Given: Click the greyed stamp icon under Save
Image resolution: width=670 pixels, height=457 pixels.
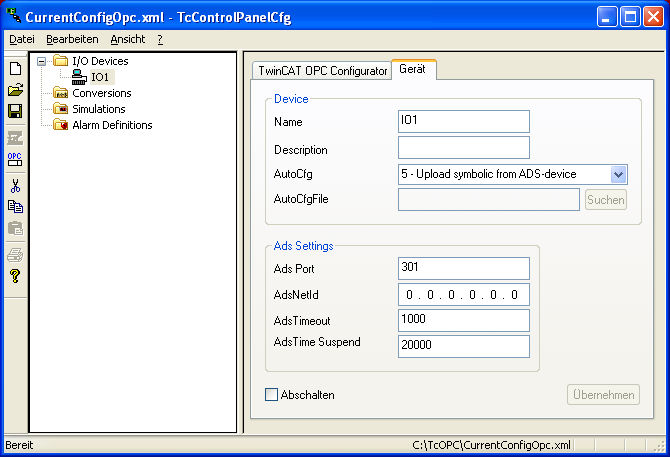Looking at the screenshot, I should (x=15, y=138).
